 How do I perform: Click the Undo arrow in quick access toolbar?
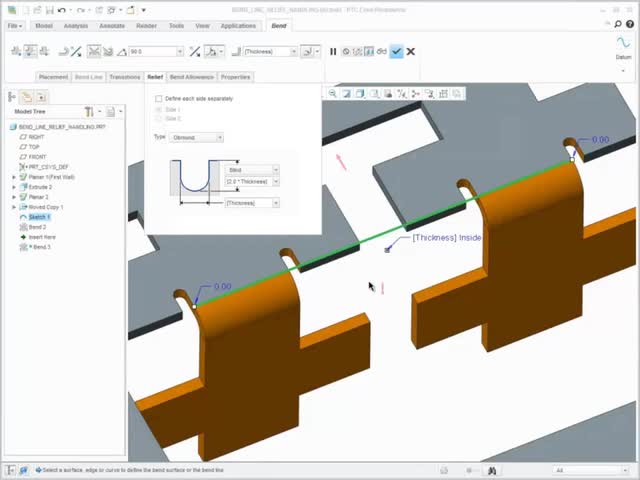[x=62, y=10]
